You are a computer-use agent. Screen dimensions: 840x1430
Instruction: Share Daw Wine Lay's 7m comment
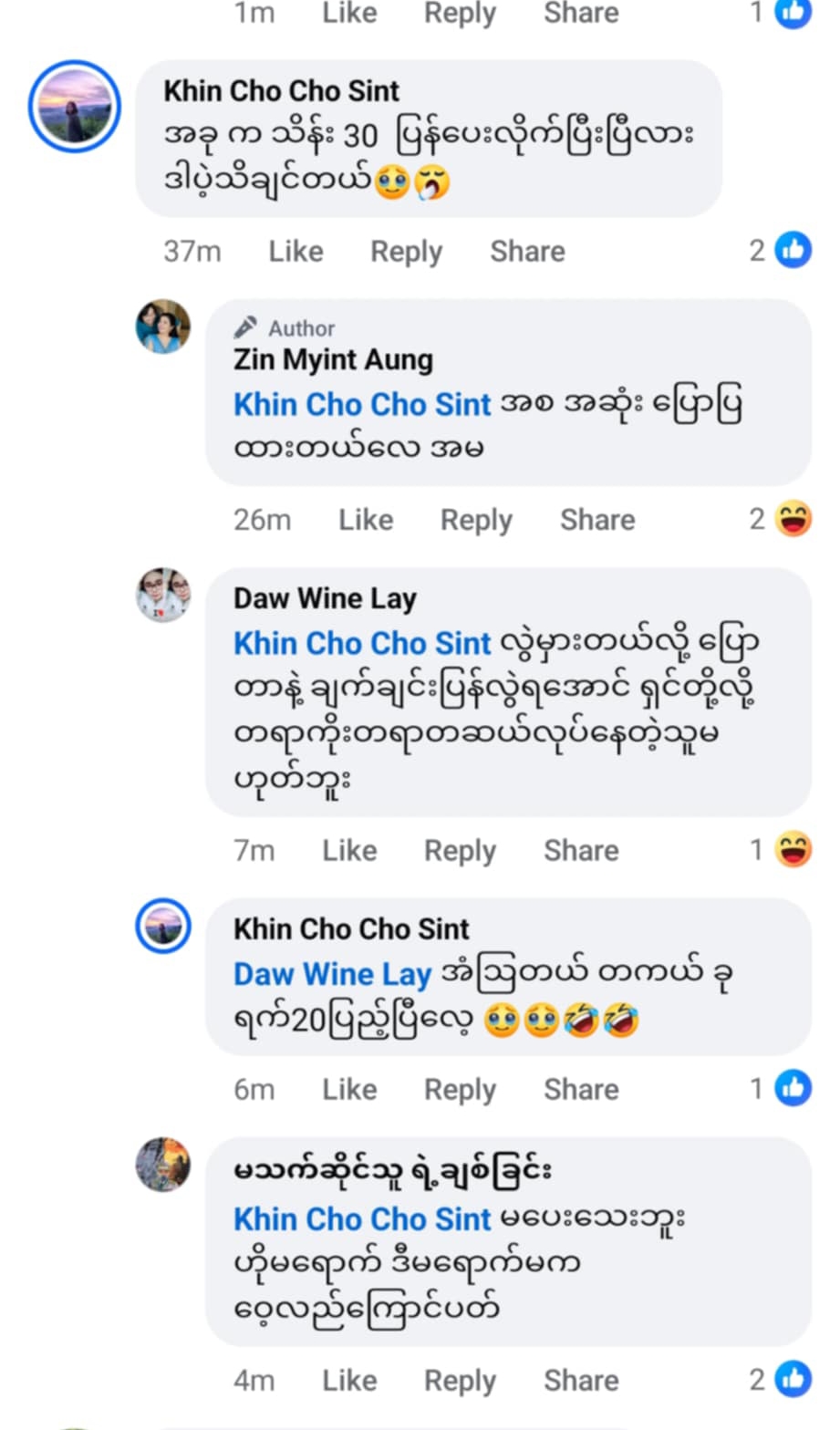pos(581,851)
